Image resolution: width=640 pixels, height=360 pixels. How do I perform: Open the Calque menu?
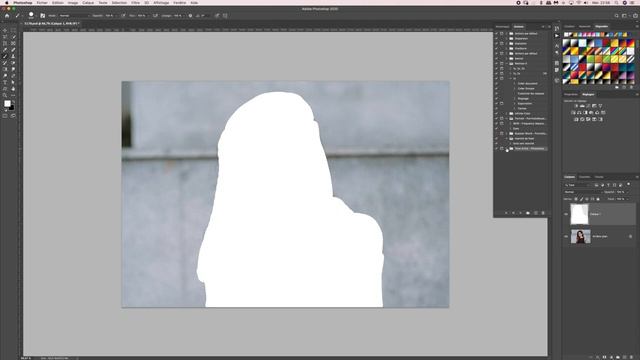[x=88, y=3]
